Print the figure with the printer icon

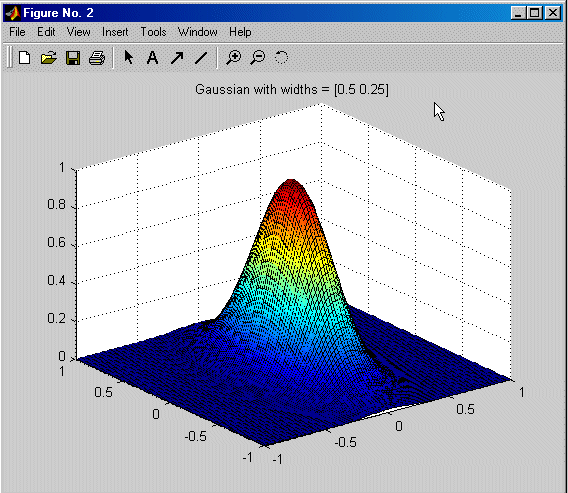97,58
